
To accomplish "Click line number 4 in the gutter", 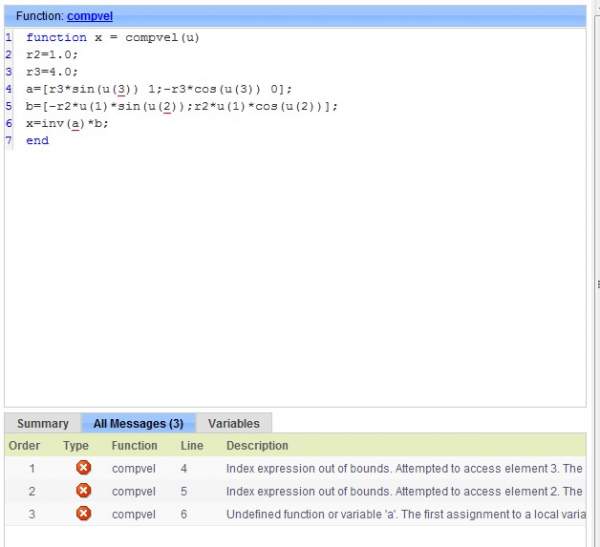I will point(8,89).
